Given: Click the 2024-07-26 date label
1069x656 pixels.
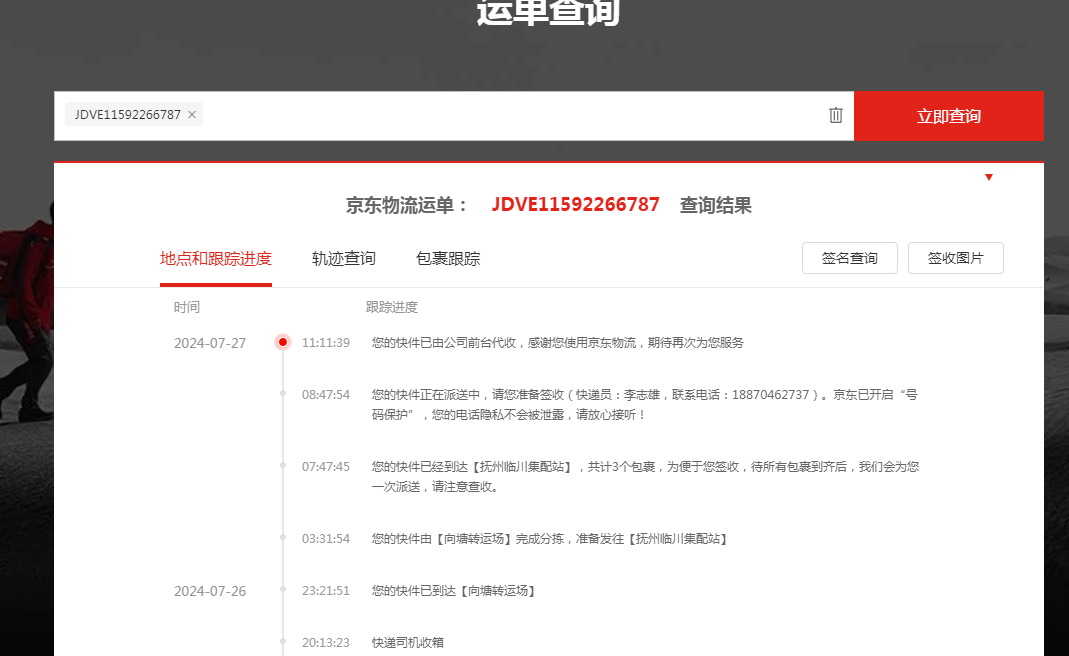Looking at the screenshot, I should [x=210, y=591].
